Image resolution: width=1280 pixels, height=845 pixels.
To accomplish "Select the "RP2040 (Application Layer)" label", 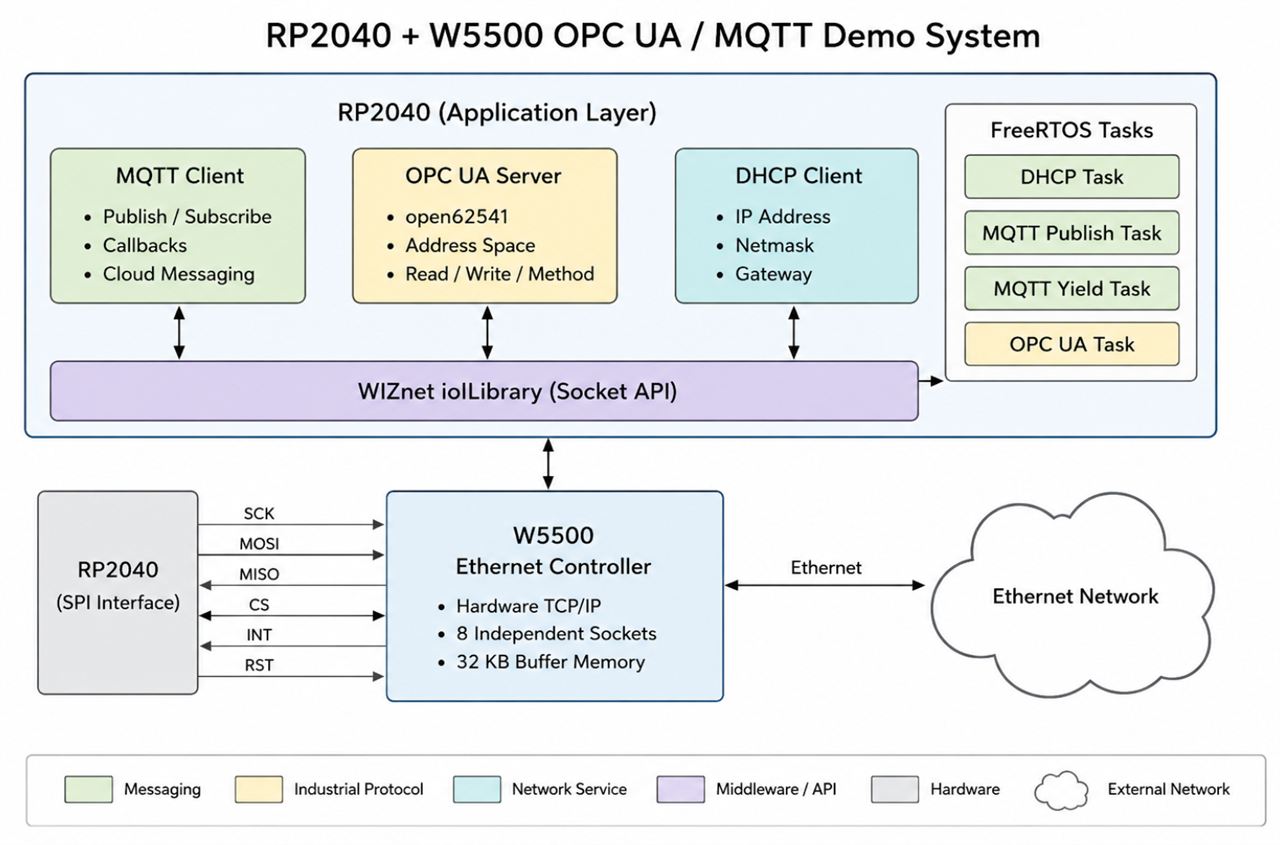I will click(497, 112).
